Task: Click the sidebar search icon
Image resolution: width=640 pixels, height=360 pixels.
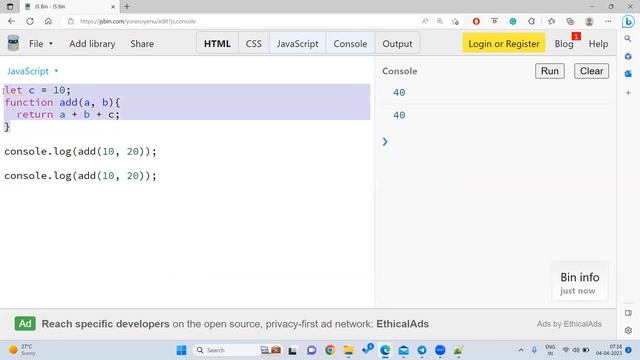Action: (x=628, y=39)
